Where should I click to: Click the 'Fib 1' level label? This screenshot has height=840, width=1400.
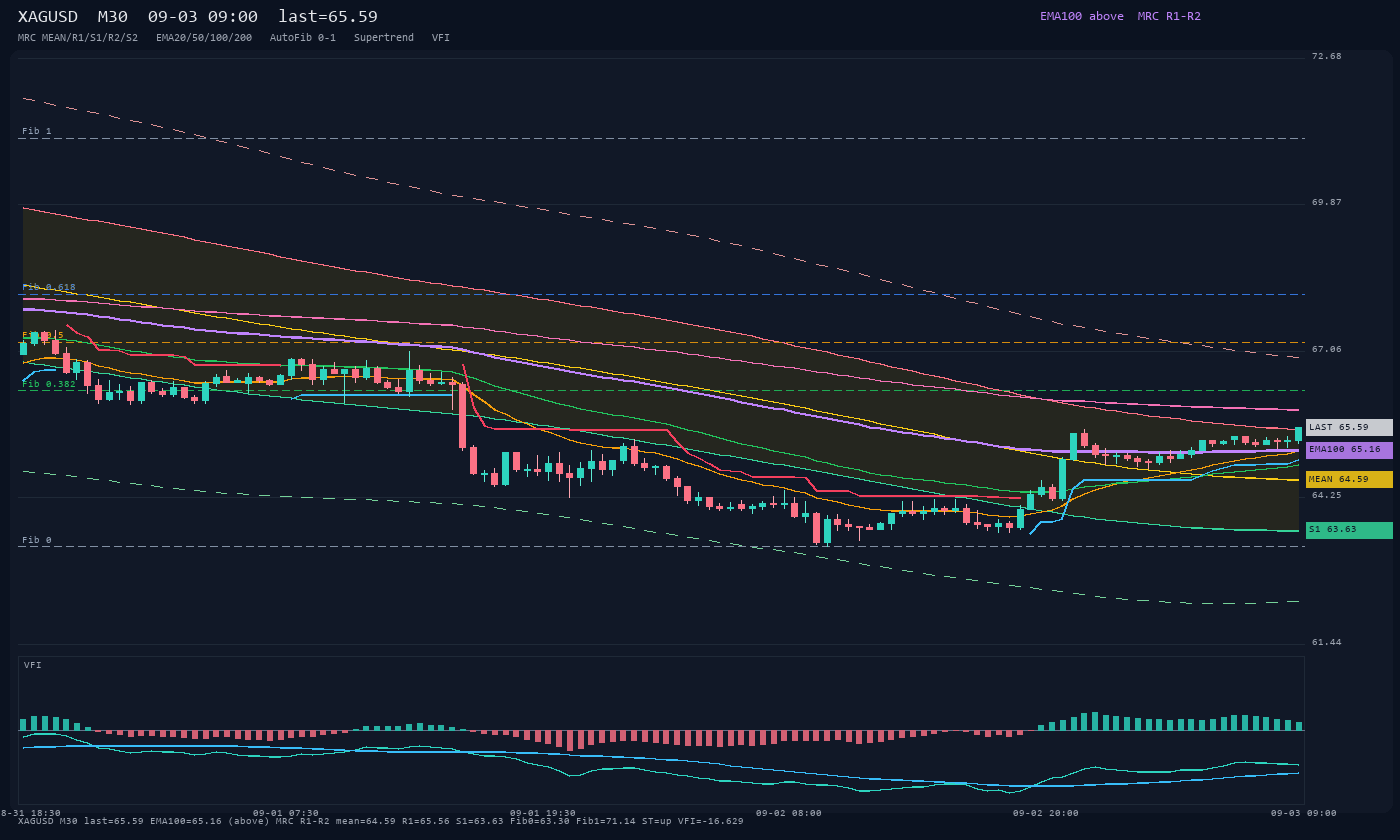tap(37, 131)
